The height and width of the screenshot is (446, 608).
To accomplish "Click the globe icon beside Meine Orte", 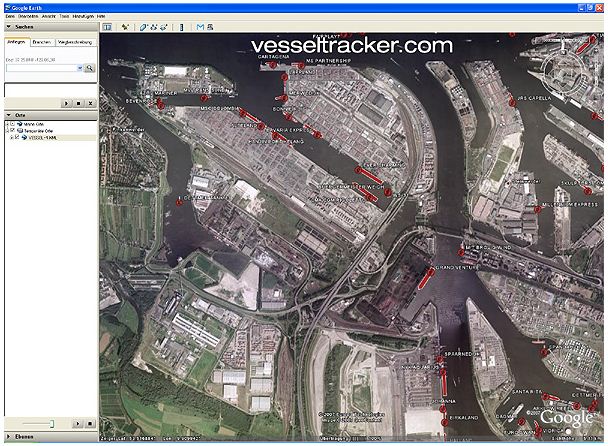I will click(19, 124).
